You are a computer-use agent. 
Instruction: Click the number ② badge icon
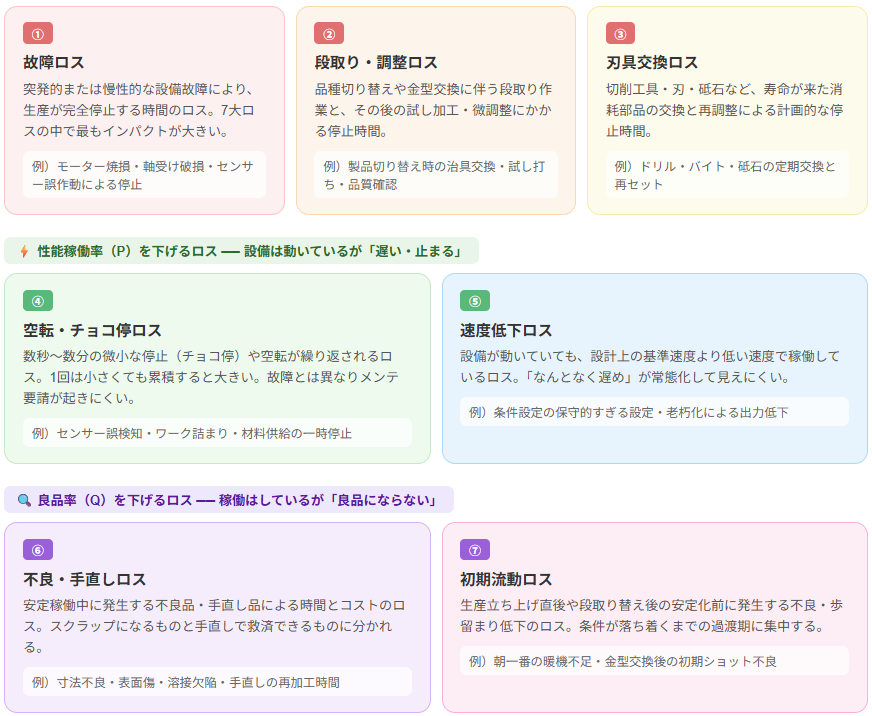pos(329,33)
